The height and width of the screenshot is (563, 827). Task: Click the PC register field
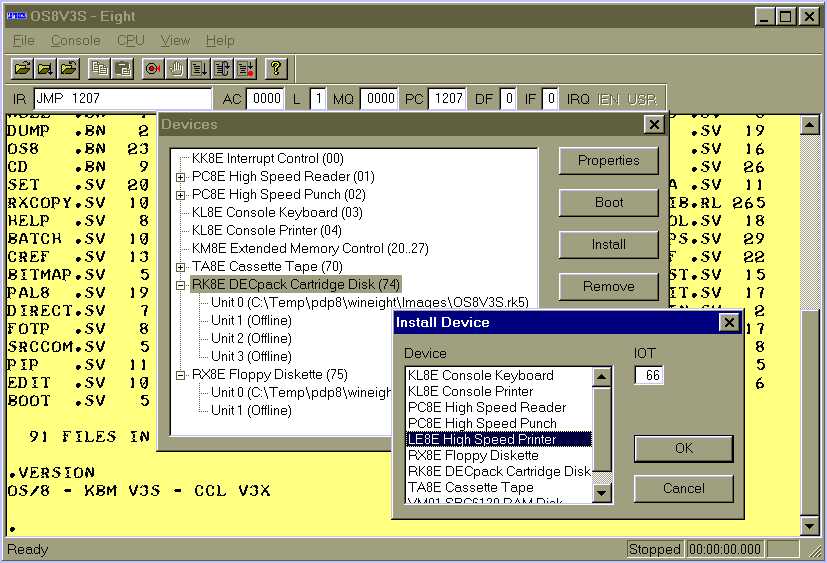[x=447, y=99]
